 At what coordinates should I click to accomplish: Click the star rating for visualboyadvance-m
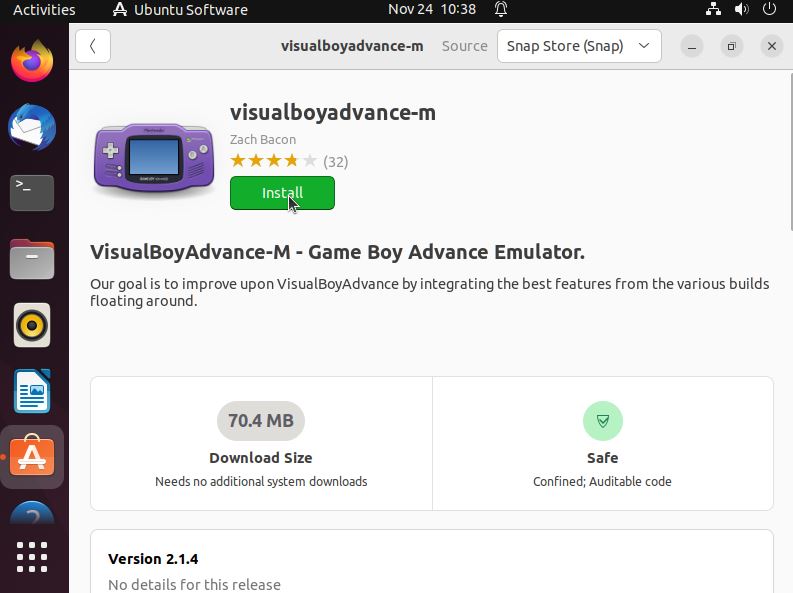[x=274, y=161]
